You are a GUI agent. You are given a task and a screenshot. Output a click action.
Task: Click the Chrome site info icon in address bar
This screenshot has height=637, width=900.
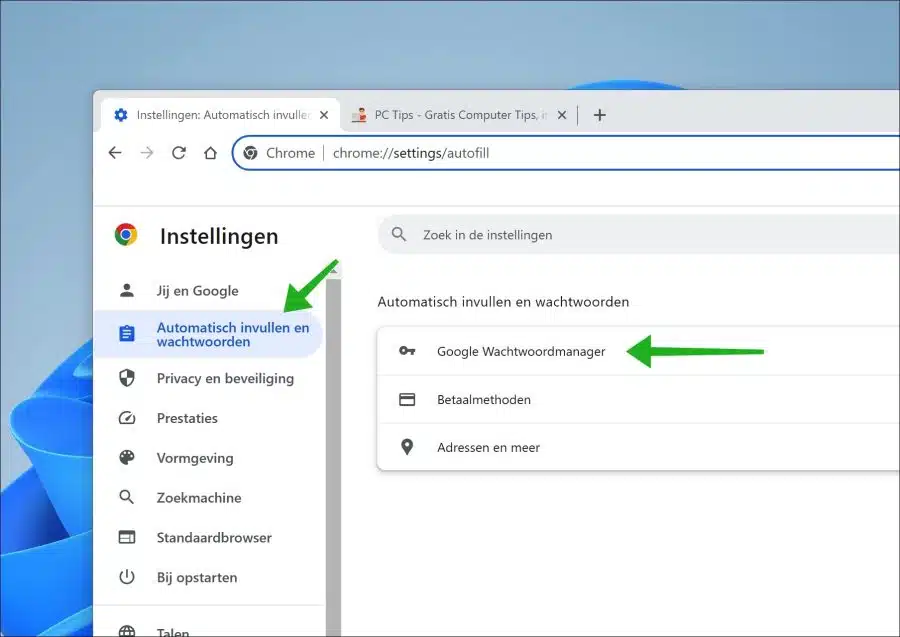[x=250, y=153]
